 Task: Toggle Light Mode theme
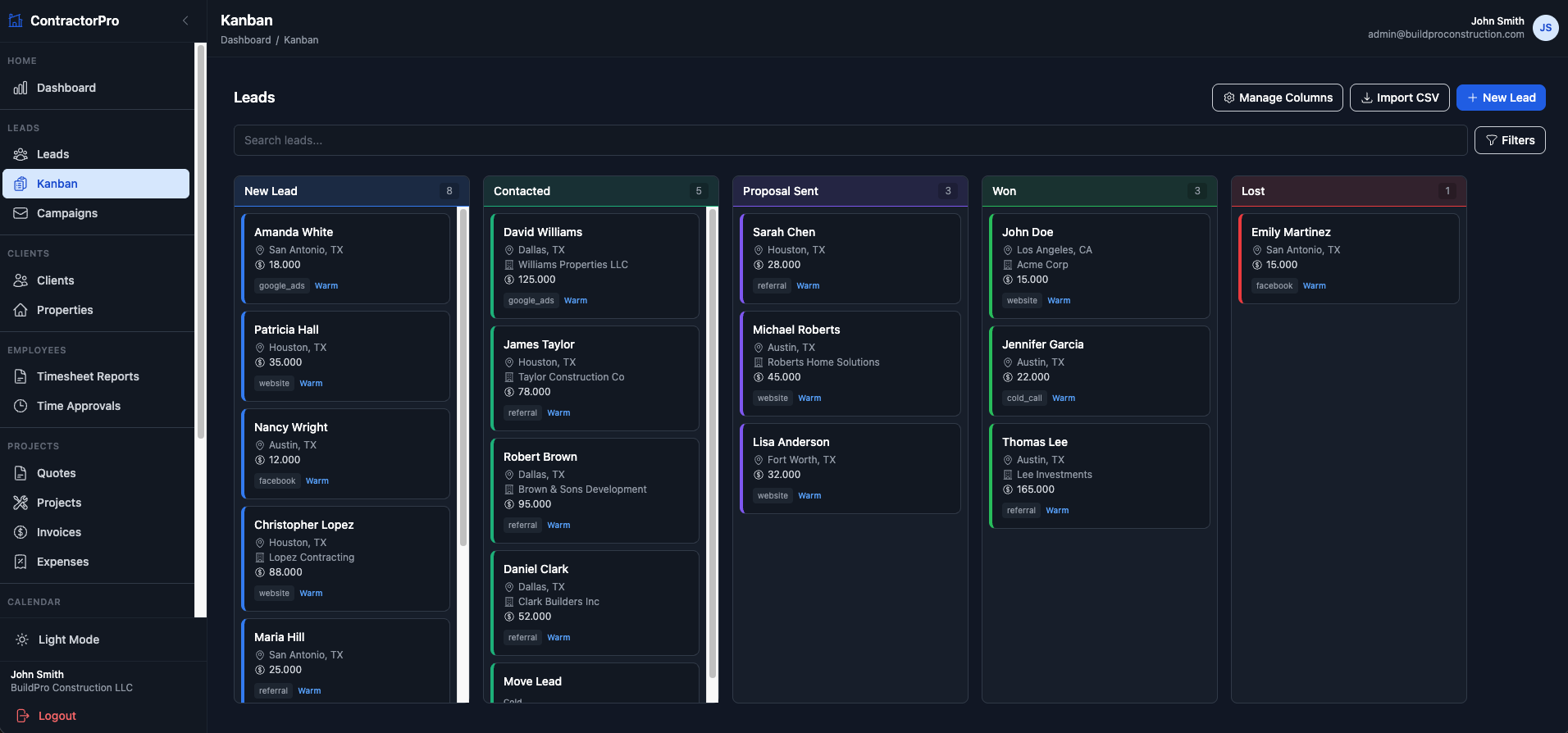[69, 640]
